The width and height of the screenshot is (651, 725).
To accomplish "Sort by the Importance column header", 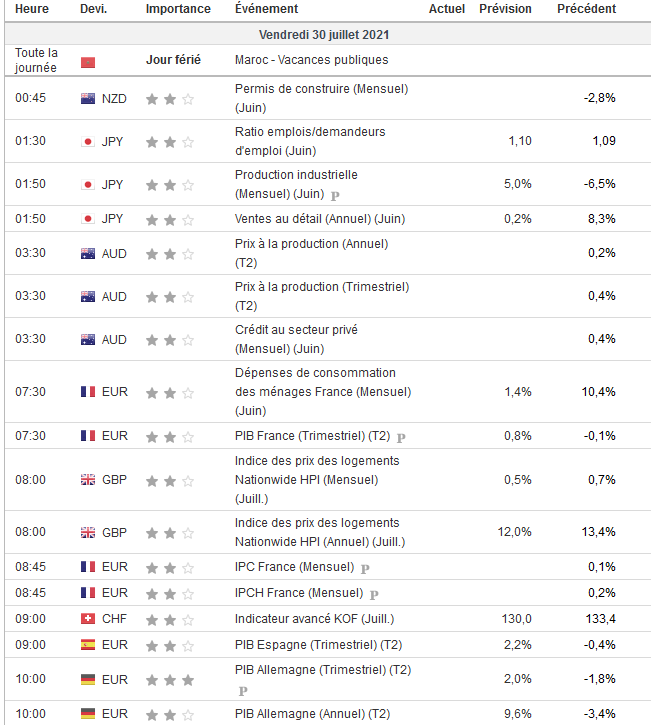I will coord(178,9).
